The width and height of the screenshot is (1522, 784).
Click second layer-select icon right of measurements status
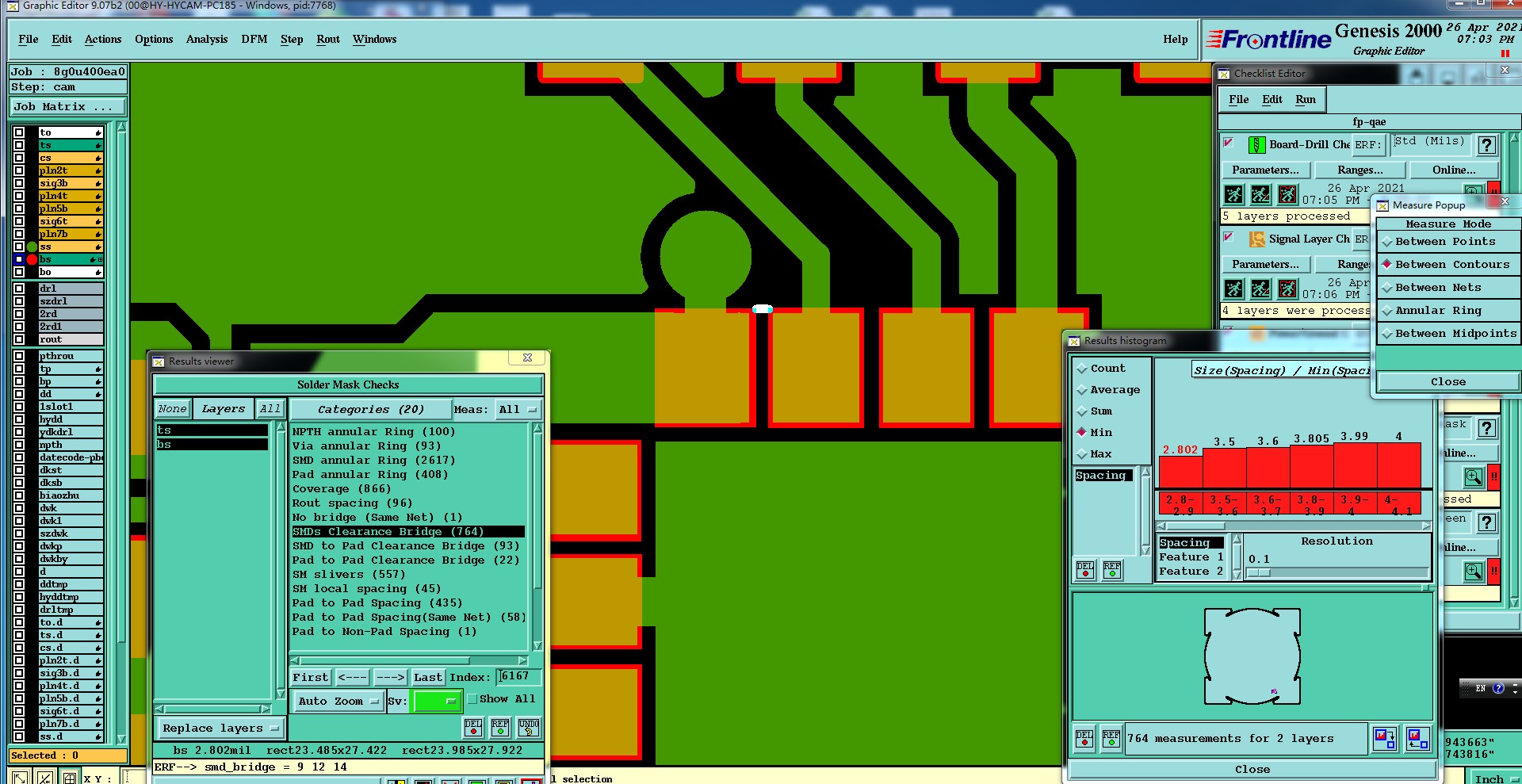[1418, 739]
